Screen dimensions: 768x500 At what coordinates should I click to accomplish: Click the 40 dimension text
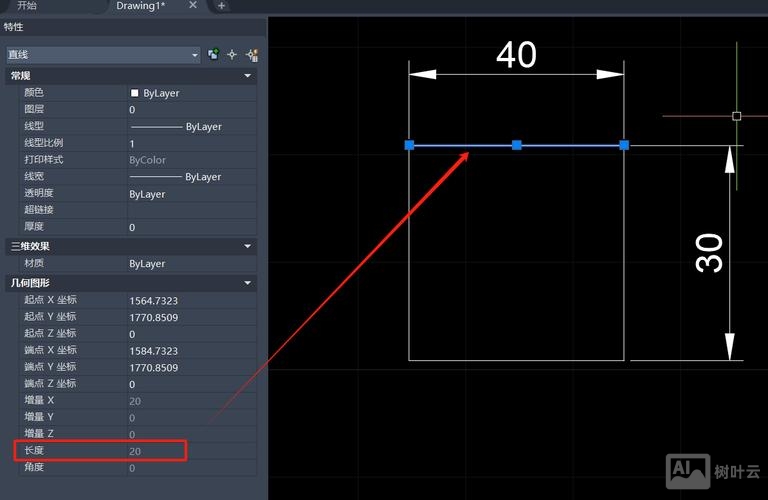[516, 55]
